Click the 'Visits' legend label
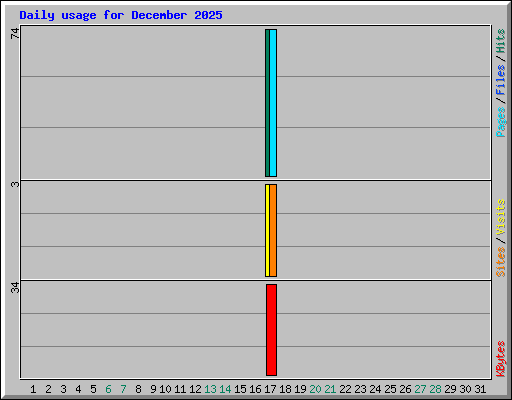This screenshot has width=512, height=400. tap(501, 217)
